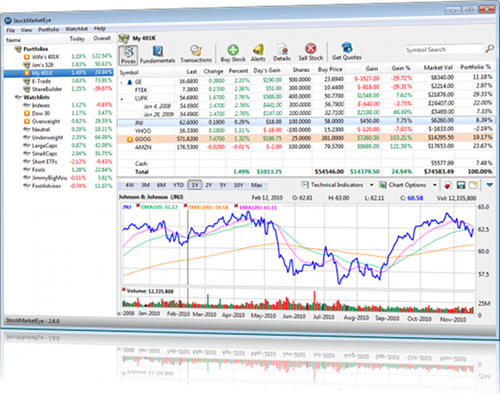Collapse the LUFK row lots
This screenshot has width=500, height=394.
coord(122,99)
